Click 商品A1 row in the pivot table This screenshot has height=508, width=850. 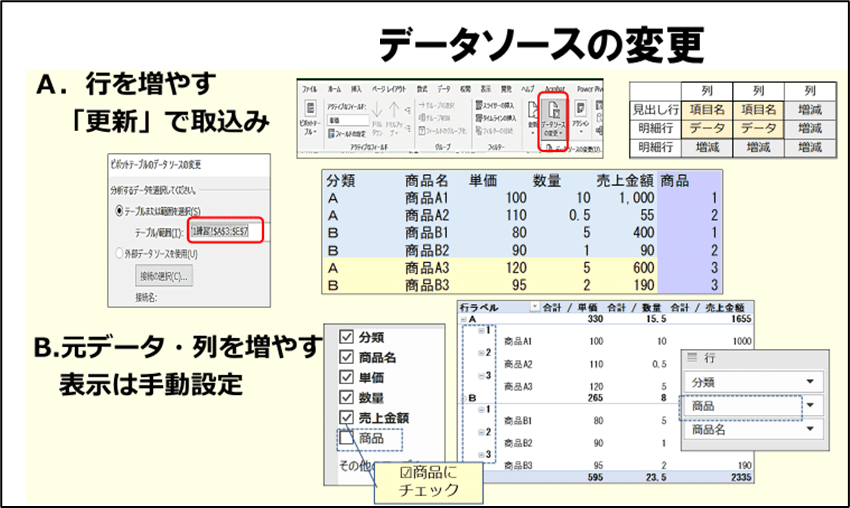(518, 341)
